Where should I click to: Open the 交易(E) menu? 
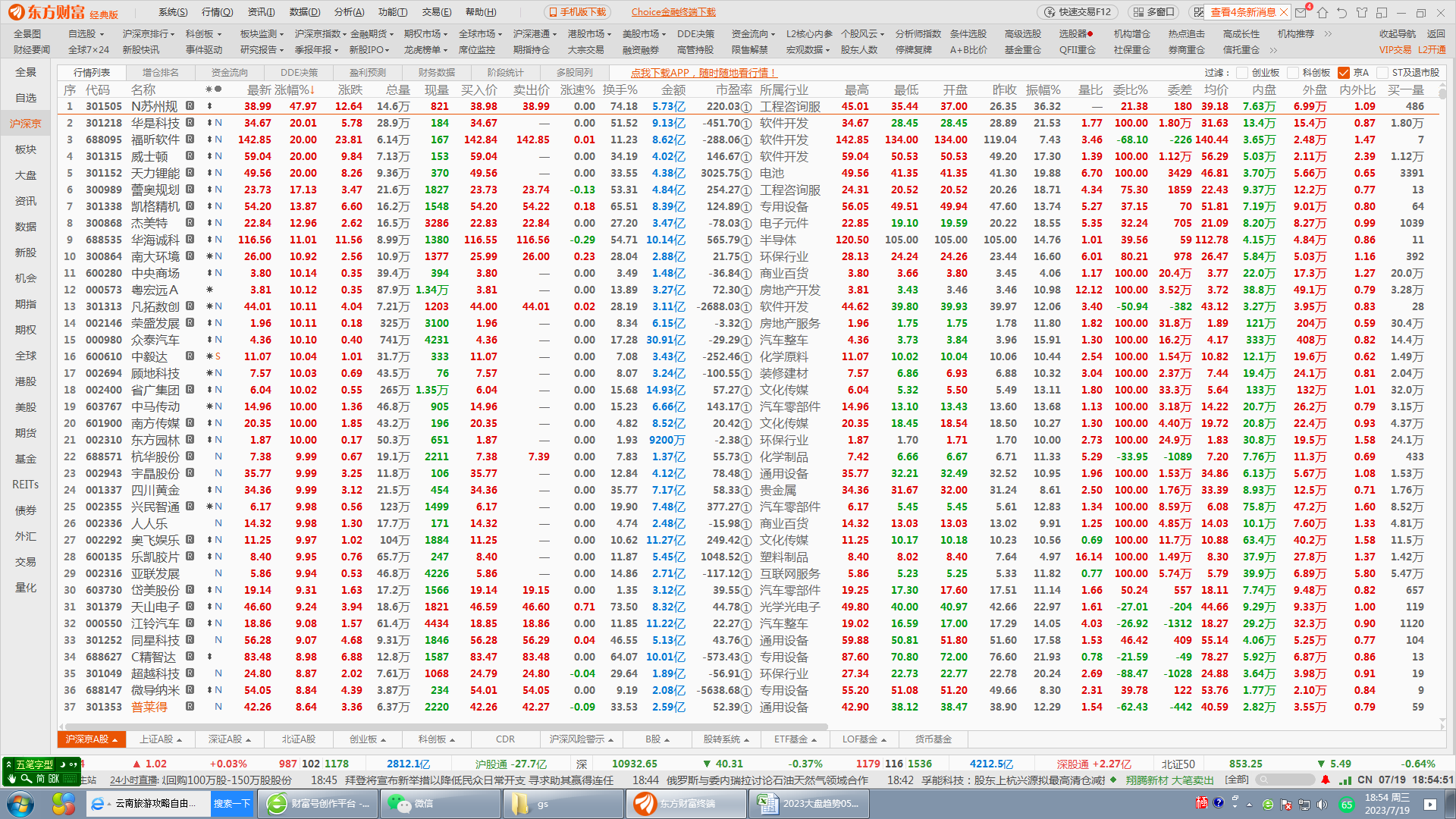(437, 12)
